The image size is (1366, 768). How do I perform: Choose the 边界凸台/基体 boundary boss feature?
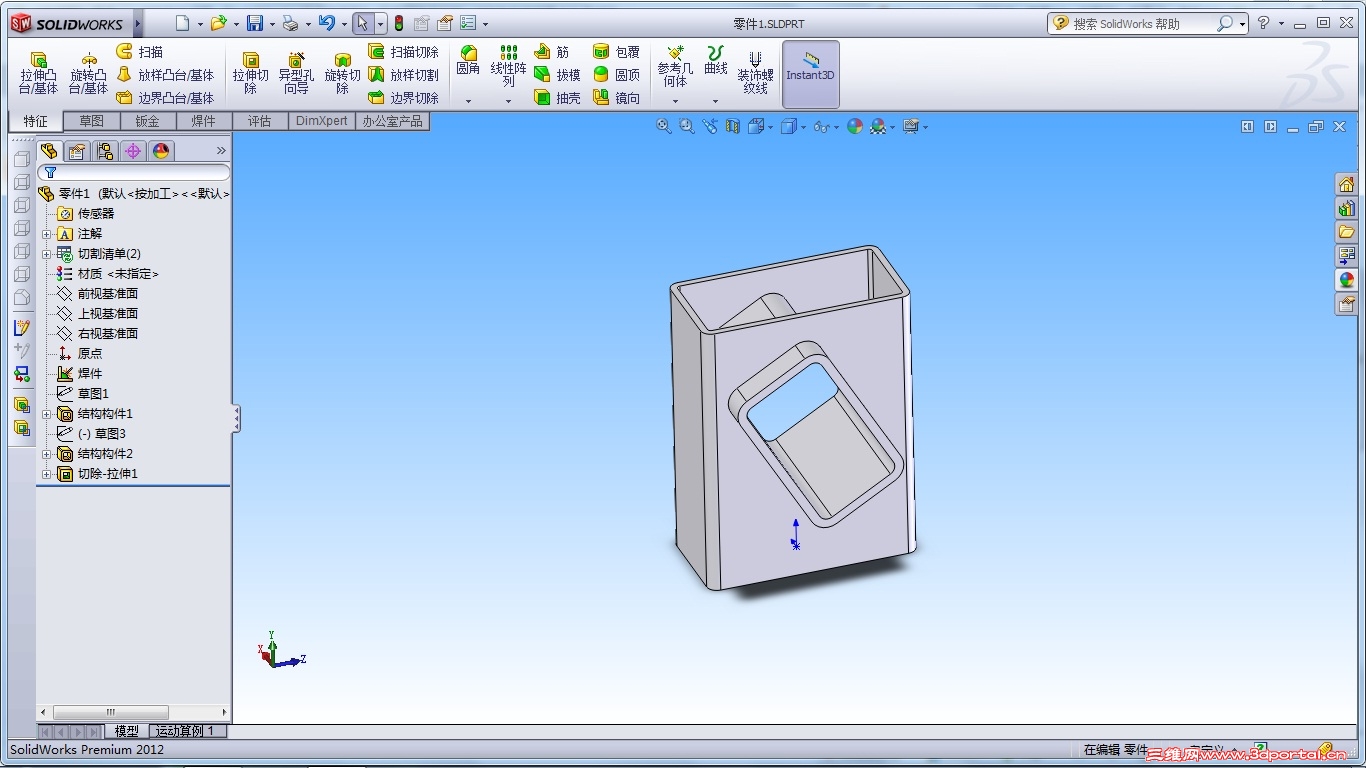point(165,98)
